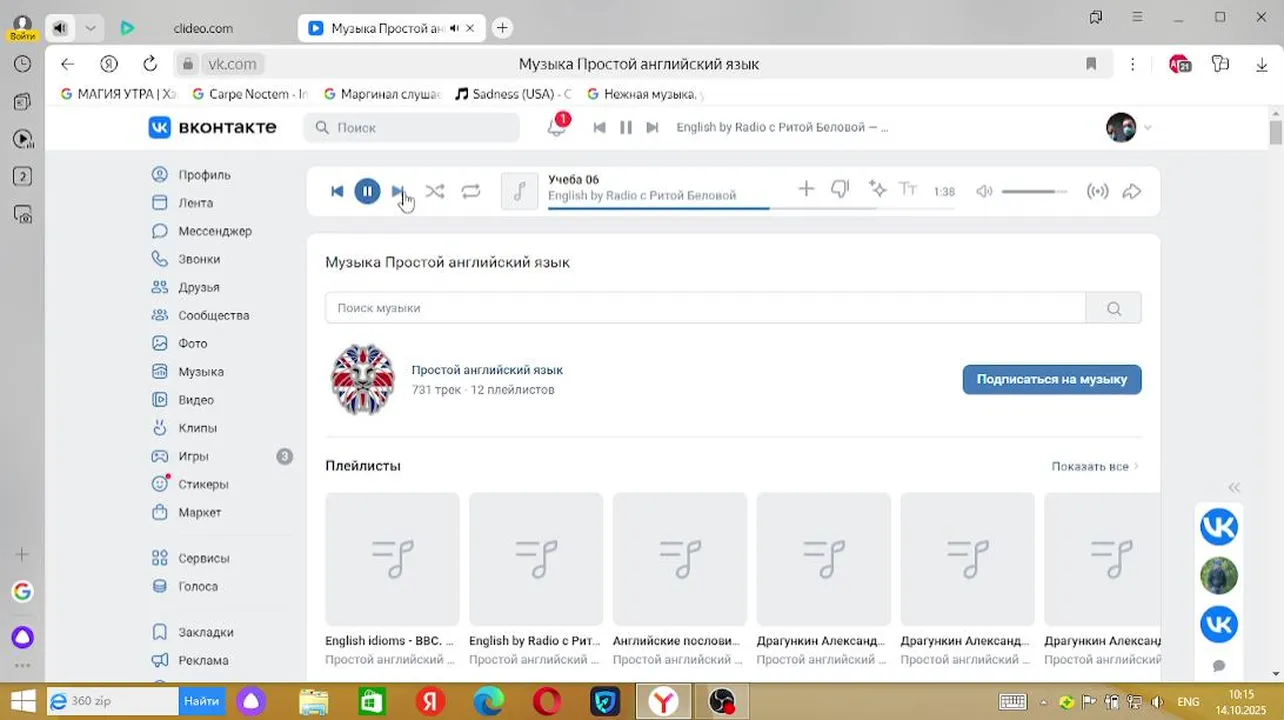Open browser downloads arrow icon
The height and width of the screenshot is (720, 1284).
(1262, 64)
